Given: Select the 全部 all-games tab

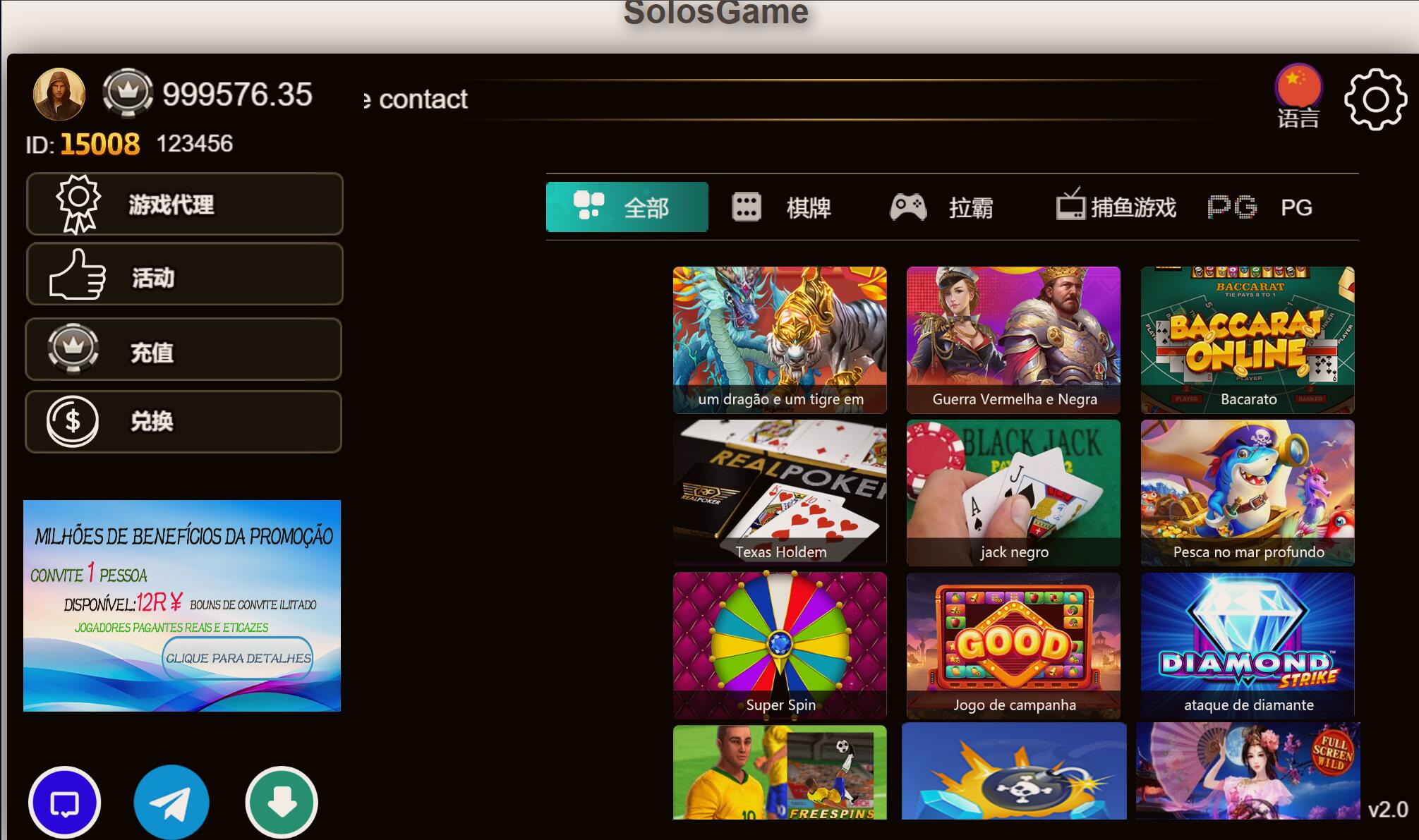Looking at the screenshot, I should pos(627,207).
